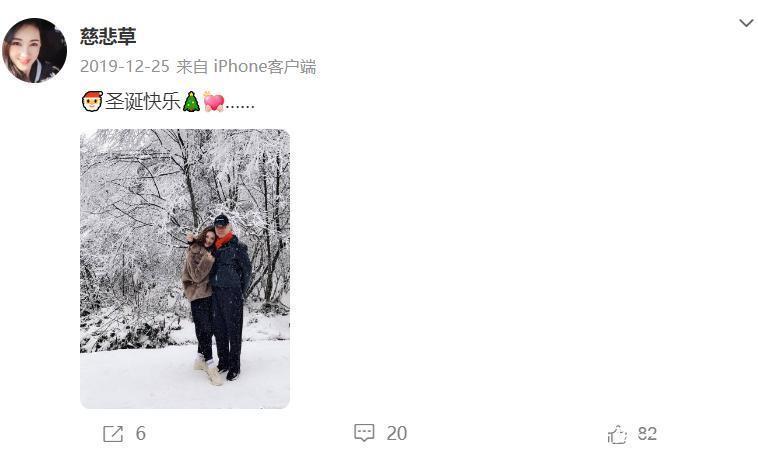Screen dimensions: 758x452
Task: Open the repost count 6
Action: [x=141, y=434]
